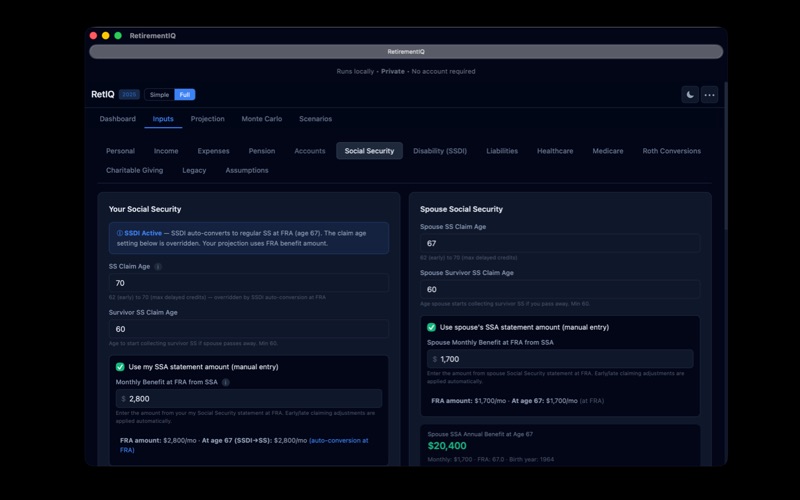Switch to Full mode

pos(185,95)
